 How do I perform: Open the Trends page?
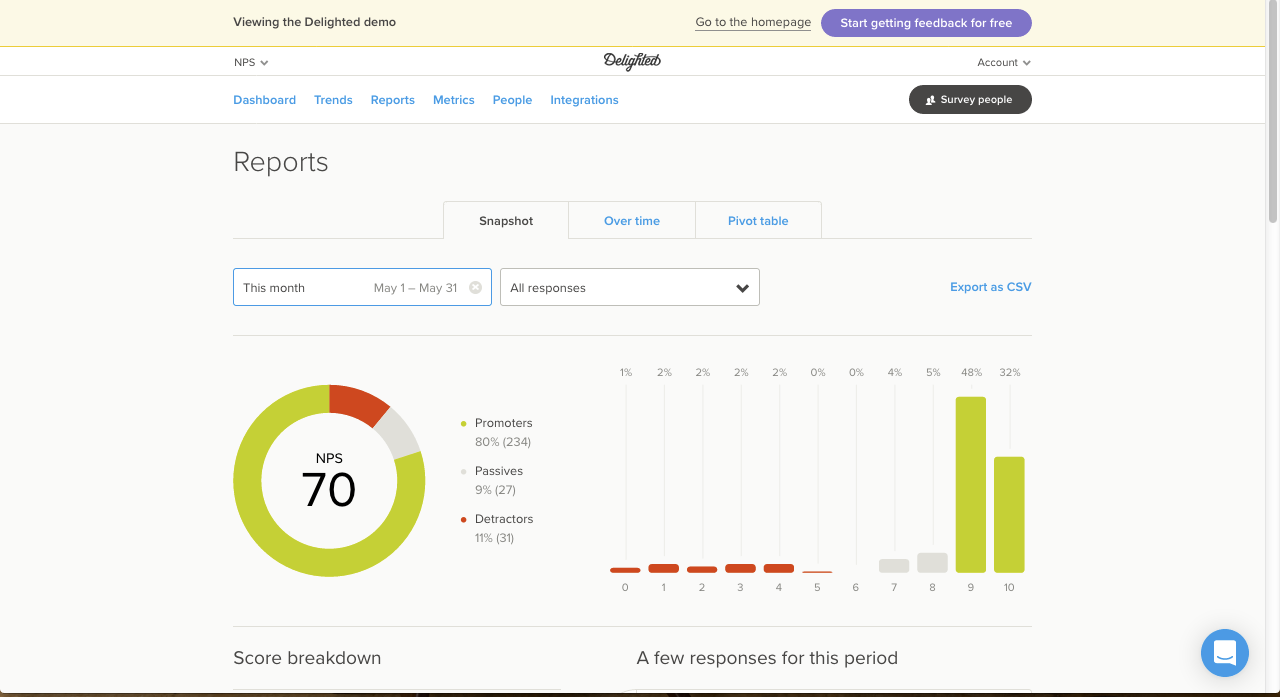[333, 100]
